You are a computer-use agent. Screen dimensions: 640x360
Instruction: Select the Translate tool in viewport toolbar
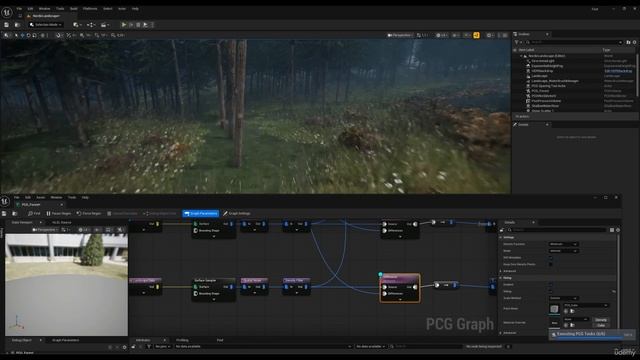(x=22, y=36)
